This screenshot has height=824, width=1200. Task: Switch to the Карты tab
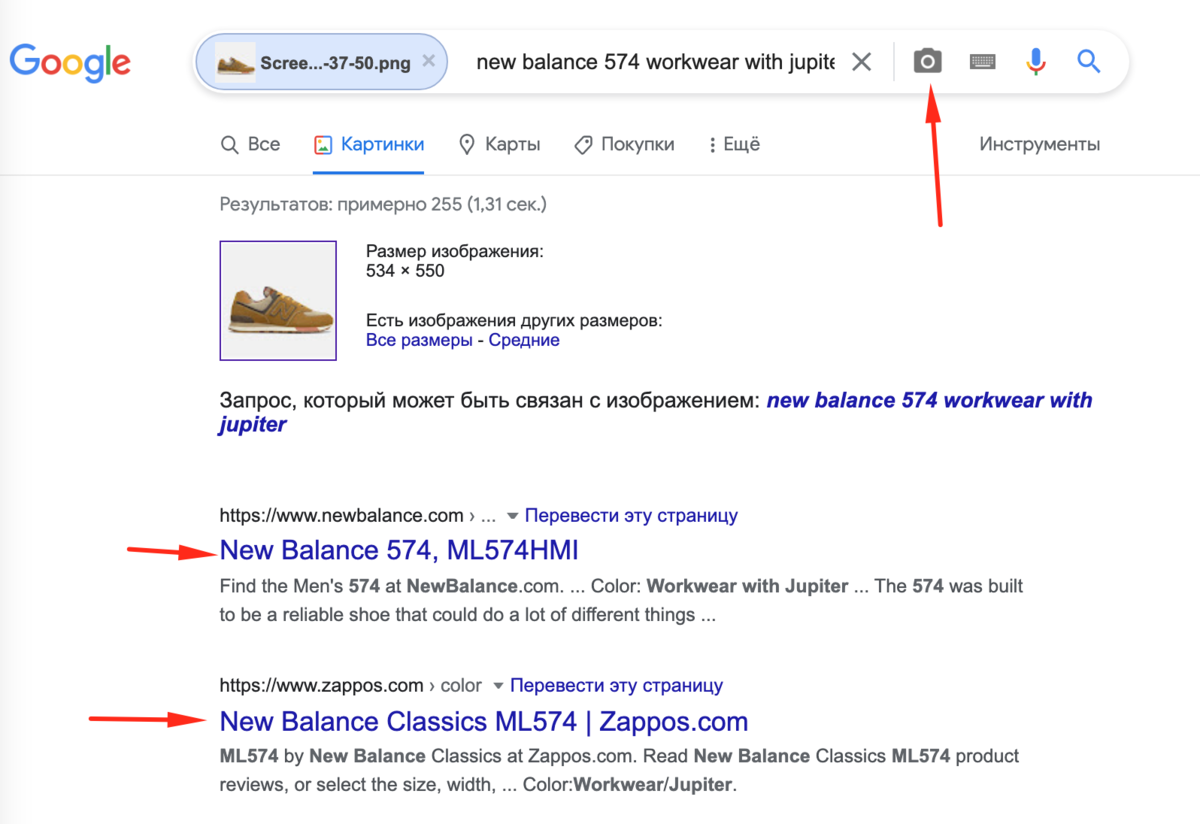[x=499, y=144]
